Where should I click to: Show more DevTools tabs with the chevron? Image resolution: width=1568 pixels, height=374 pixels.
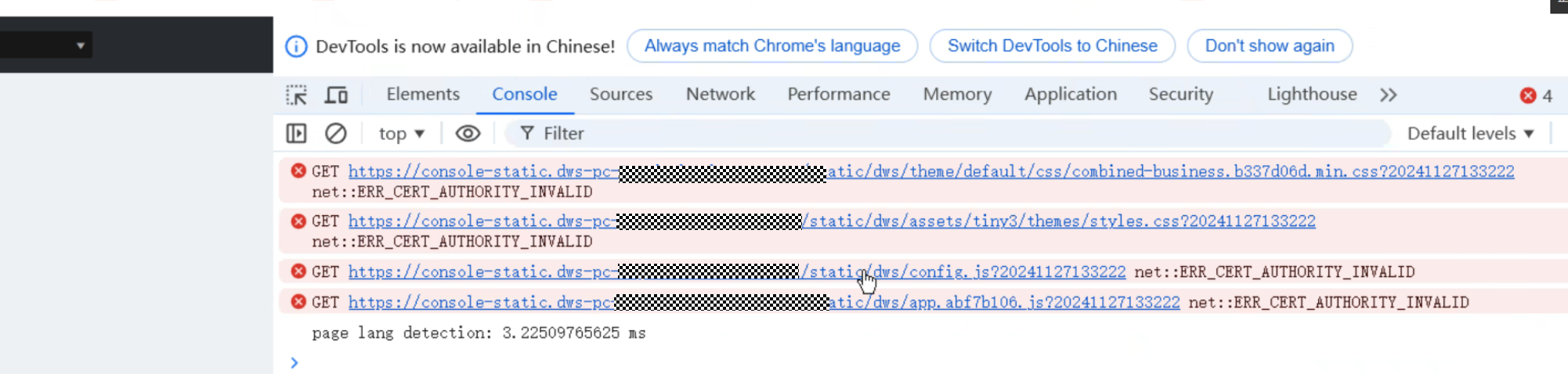pos(1389,95)
